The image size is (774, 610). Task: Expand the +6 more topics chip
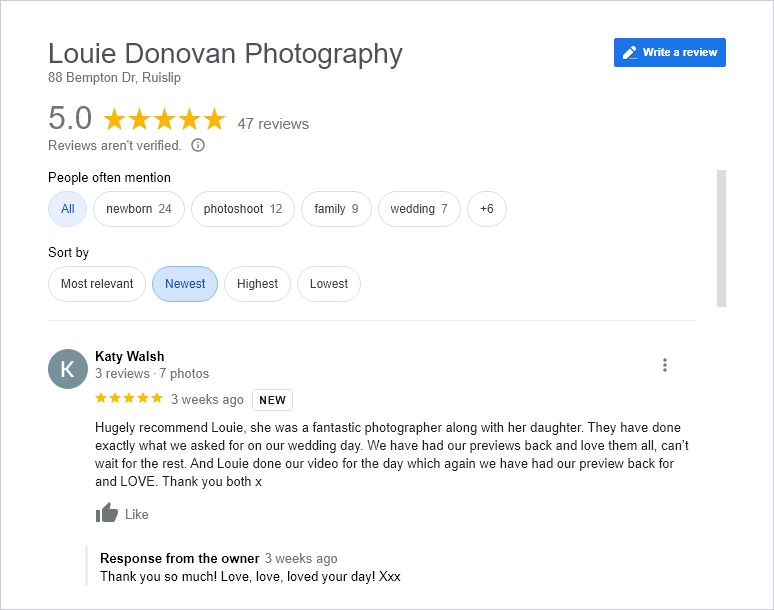click(x=487, y=209)
